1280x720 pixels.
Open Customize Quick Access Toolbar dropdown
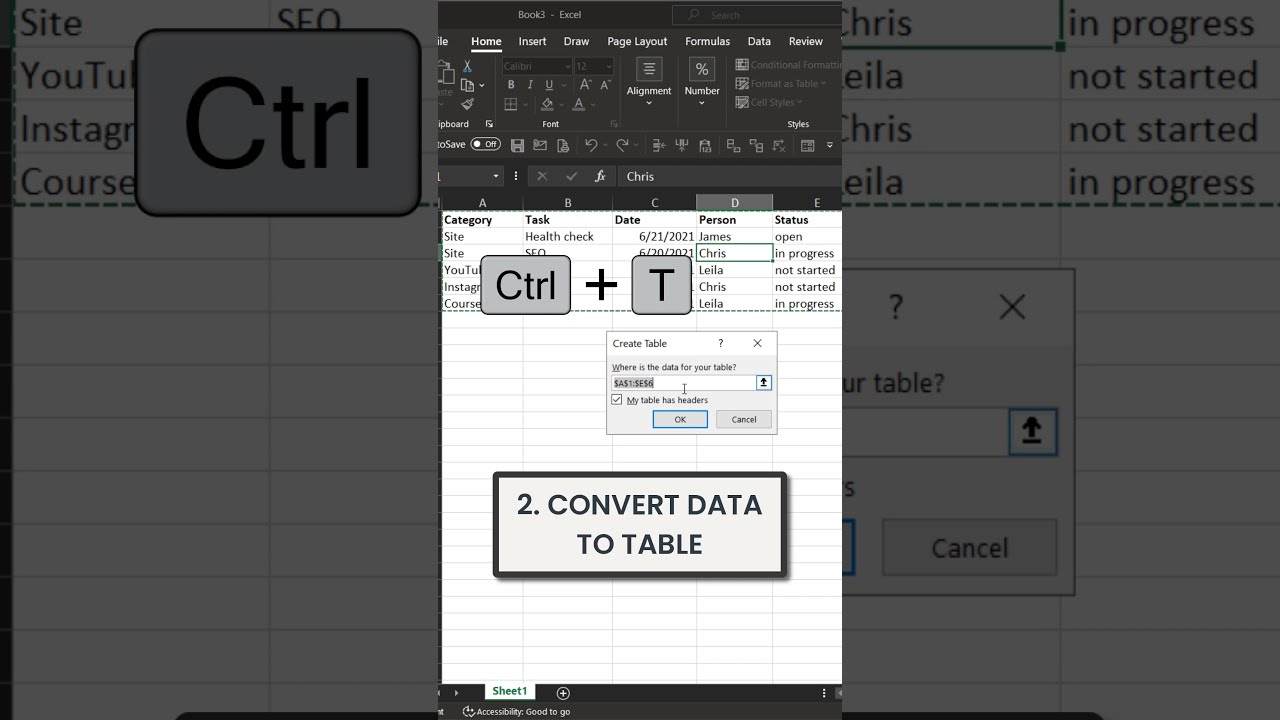[x=829, y=146]
